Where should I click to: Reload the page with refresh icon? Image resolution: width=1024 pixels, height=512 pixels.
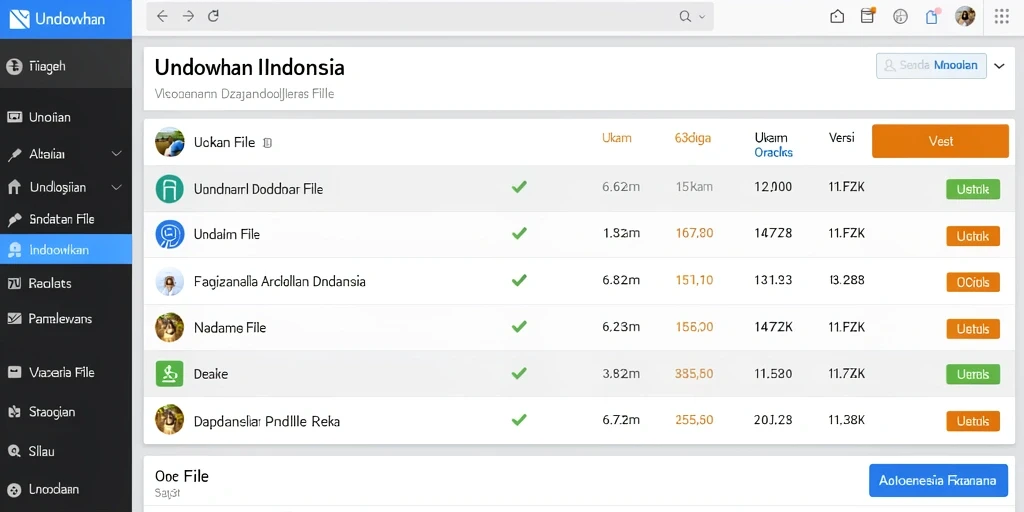coord(213,17)
